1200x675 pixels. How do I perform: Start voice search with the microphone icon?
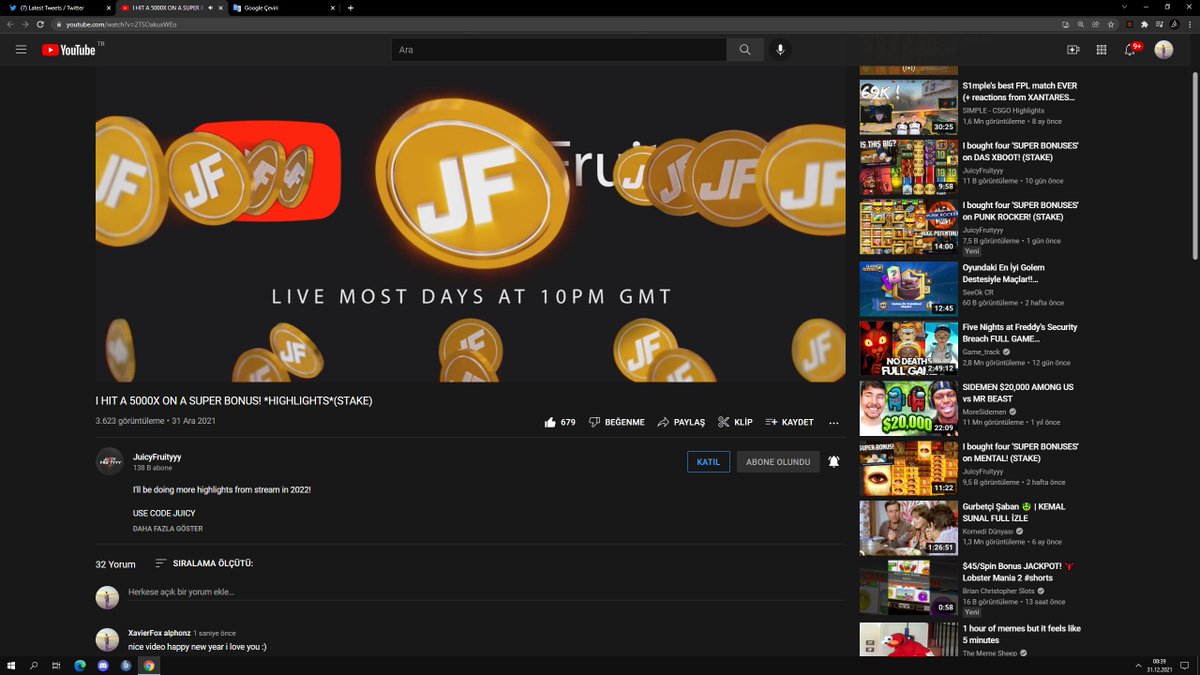pyautogui.click(x=781, y=49)
